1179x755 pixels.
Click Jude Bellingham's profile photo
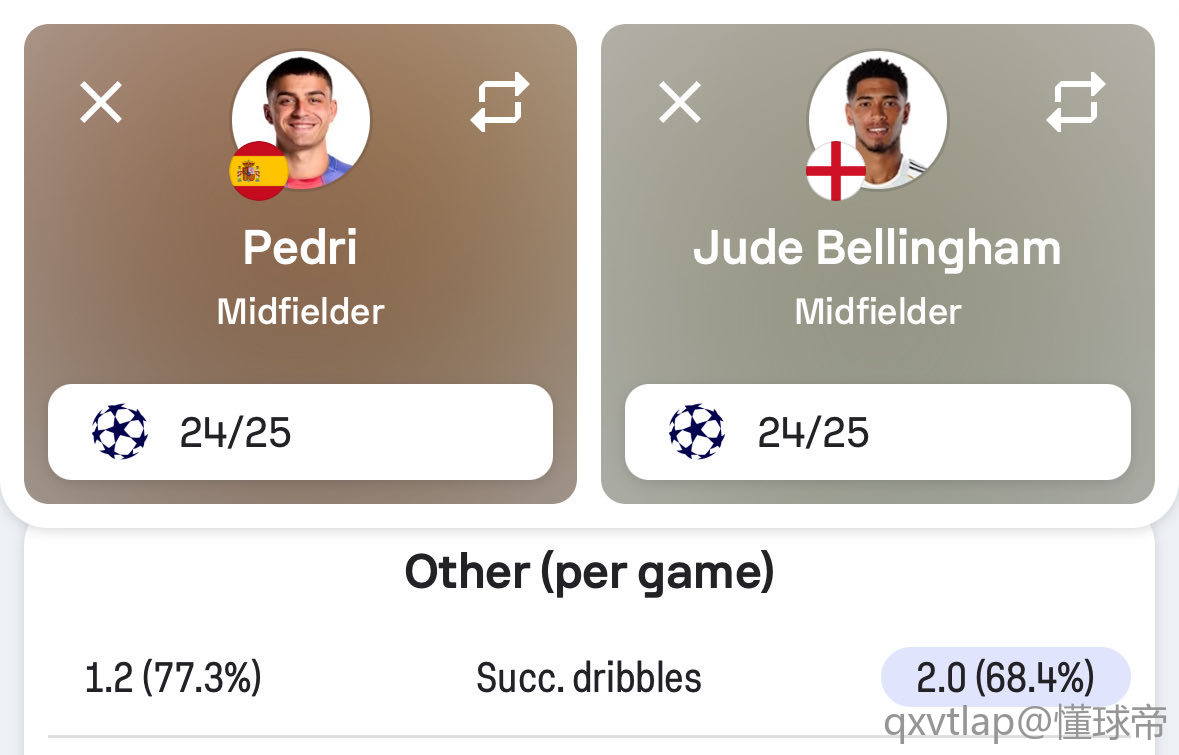[878, 119]
